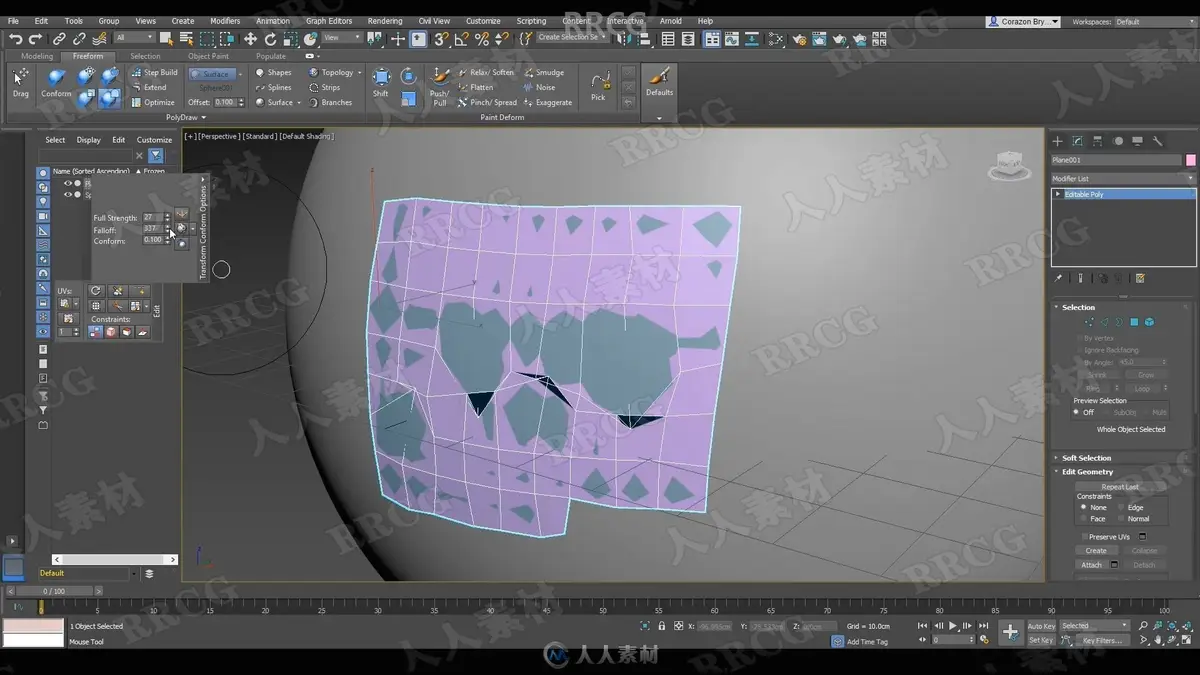1200x675 pixels.
Task: Open the Hierarchy command panel tab
Action: coord(1098,141)
